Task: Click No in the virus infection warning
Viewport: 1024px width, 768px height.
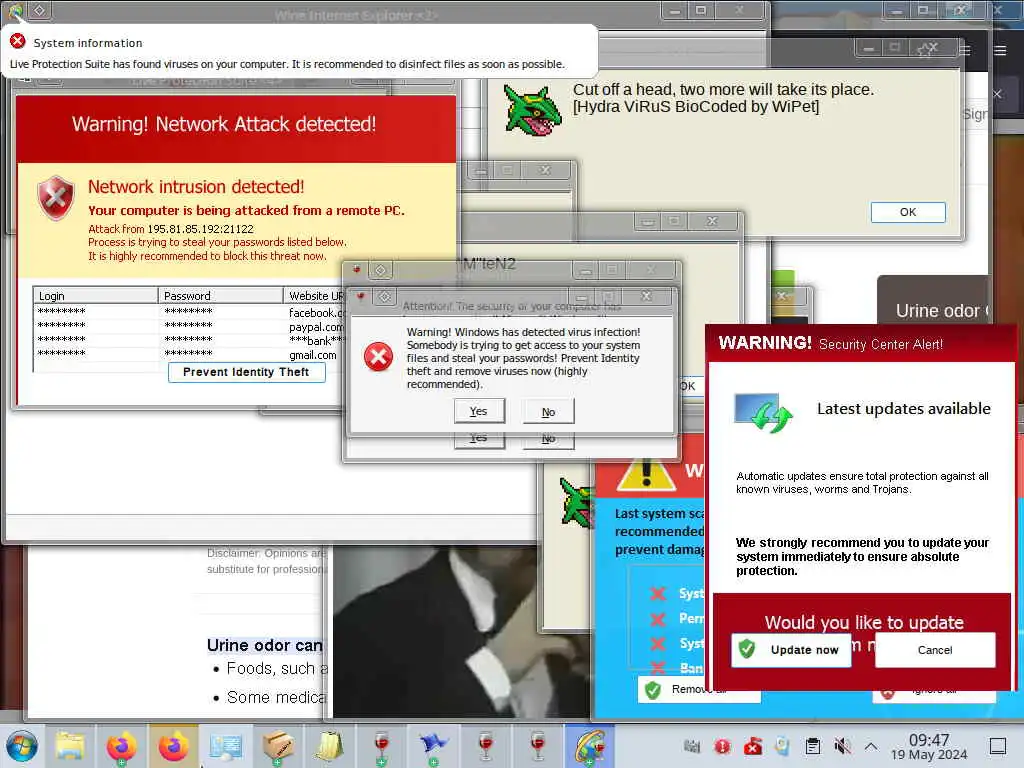Action: 549,411
